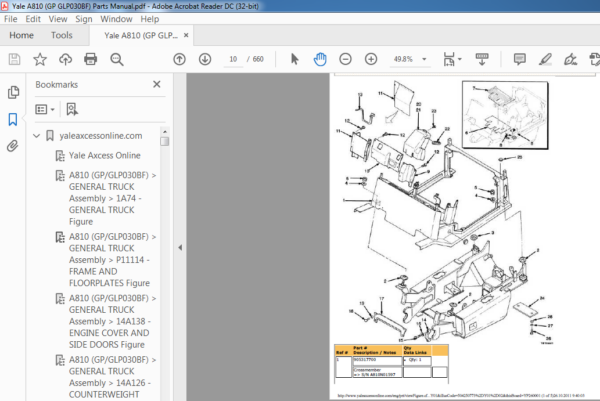The width and height of the screenshot is (600, 401).
Task: Open the Sign menu
Action: [x=84, y=19]
